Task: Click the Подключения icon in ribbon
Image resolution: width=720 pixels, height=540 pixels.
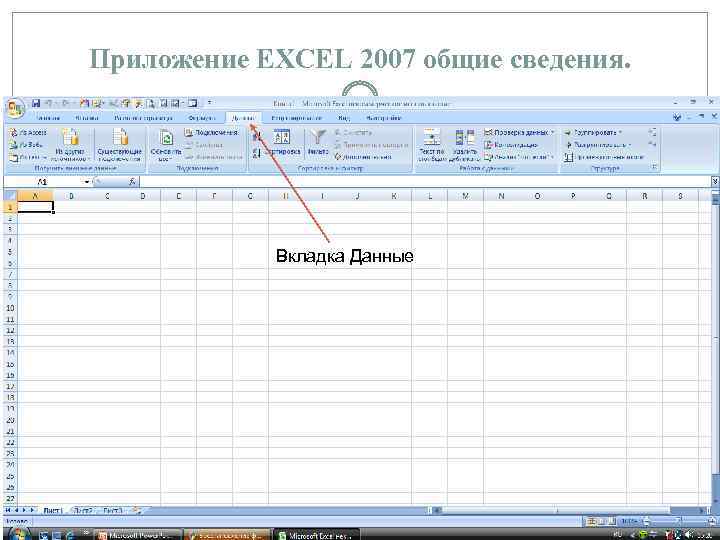Action: click(189, 133)
